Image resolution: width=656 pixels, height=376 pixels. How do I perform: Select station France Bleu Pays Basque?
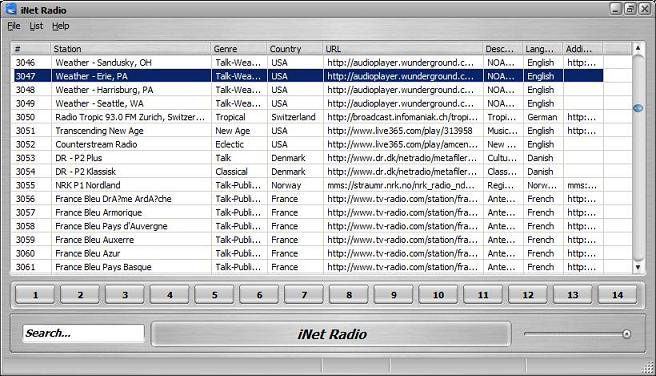click(x=103, y=267)
